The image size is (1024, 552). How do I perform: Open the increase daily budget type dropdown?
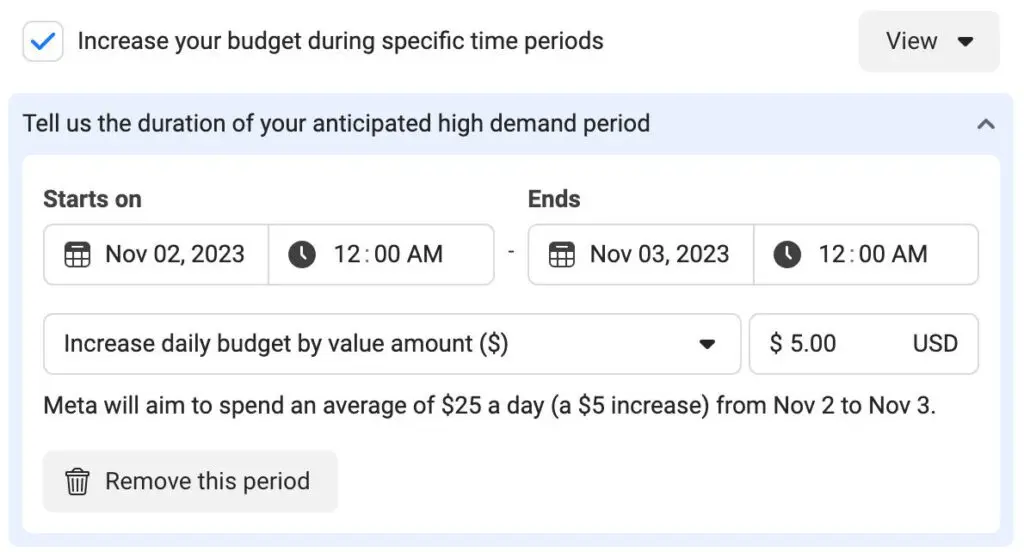pyautogui.click(x=391, y=344)
